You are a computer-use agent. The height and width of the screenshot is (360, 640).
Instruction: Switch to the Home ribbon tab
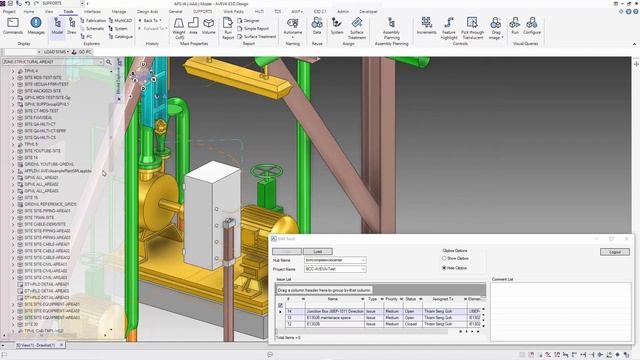pos(29,12)
